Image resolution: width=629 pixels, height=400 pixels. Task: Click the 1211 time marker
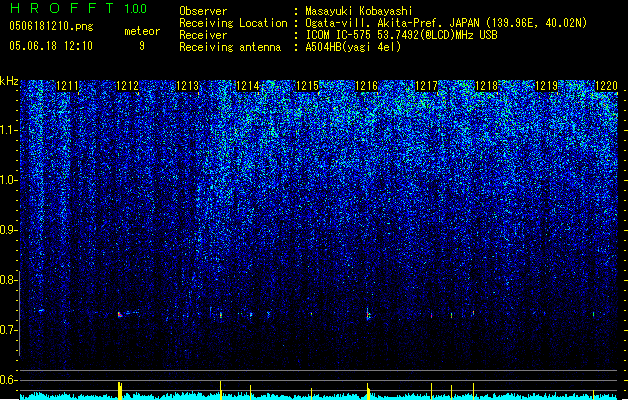pyautogui.click(x=68, y=86)
